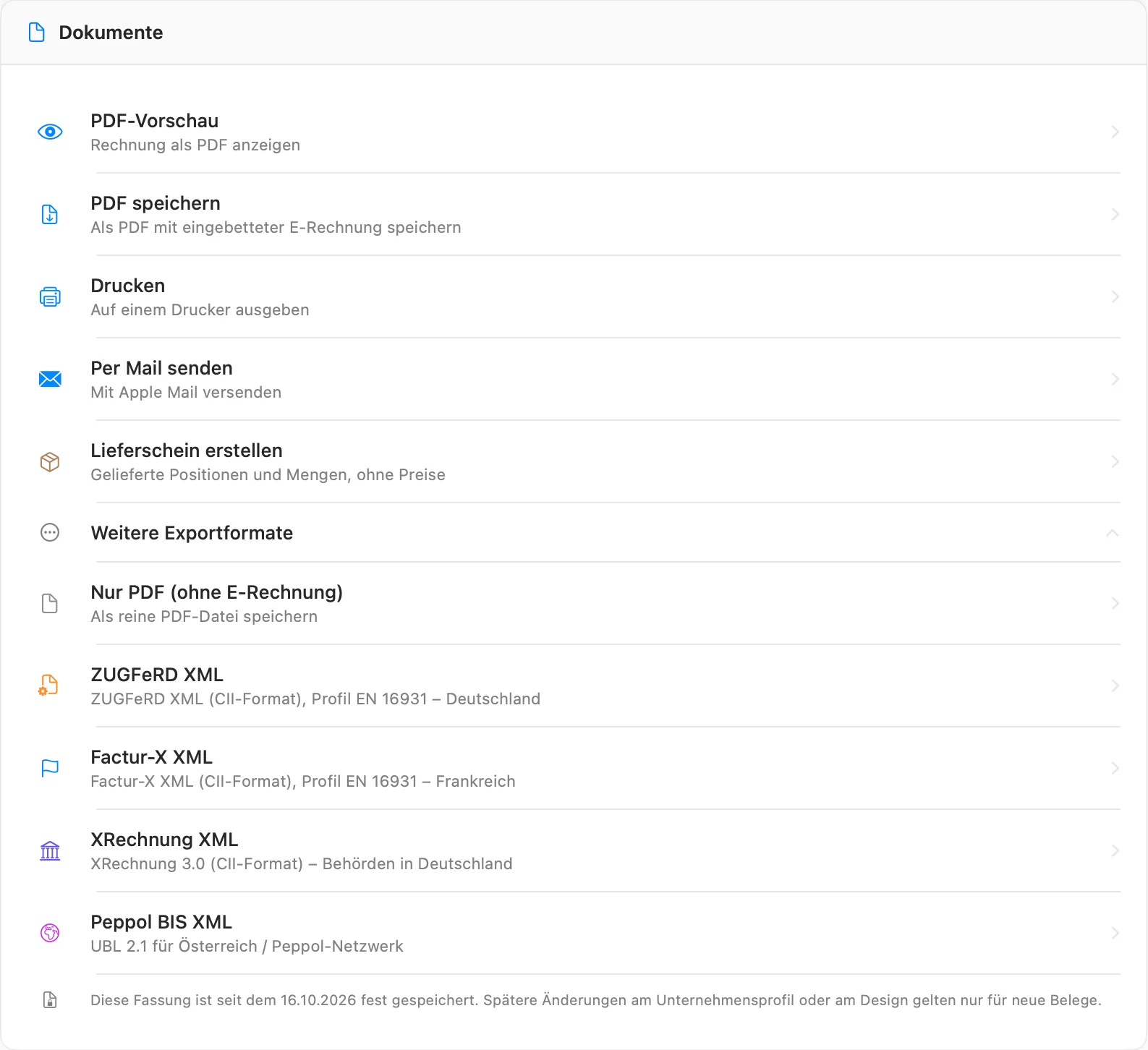The height and width of the screenshot is (1050, 1148).
Task: Open chevron on Factur-X XML row
Action: [1115, 768]
